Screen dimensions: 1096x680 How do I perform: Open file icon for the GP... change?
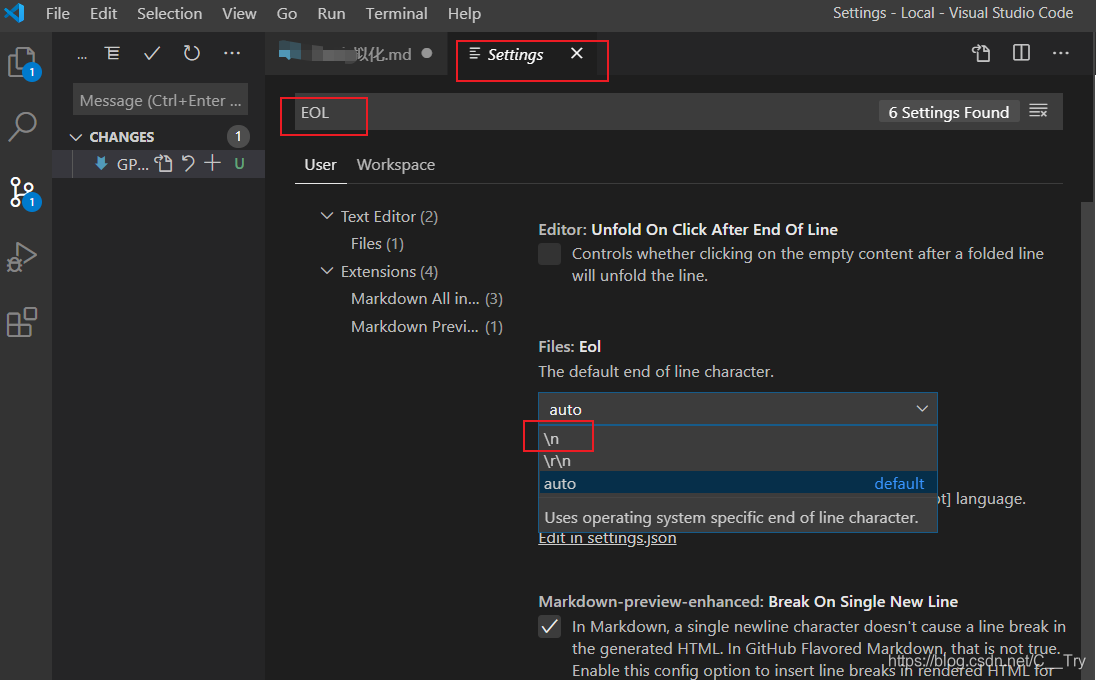tap(163, 164)
